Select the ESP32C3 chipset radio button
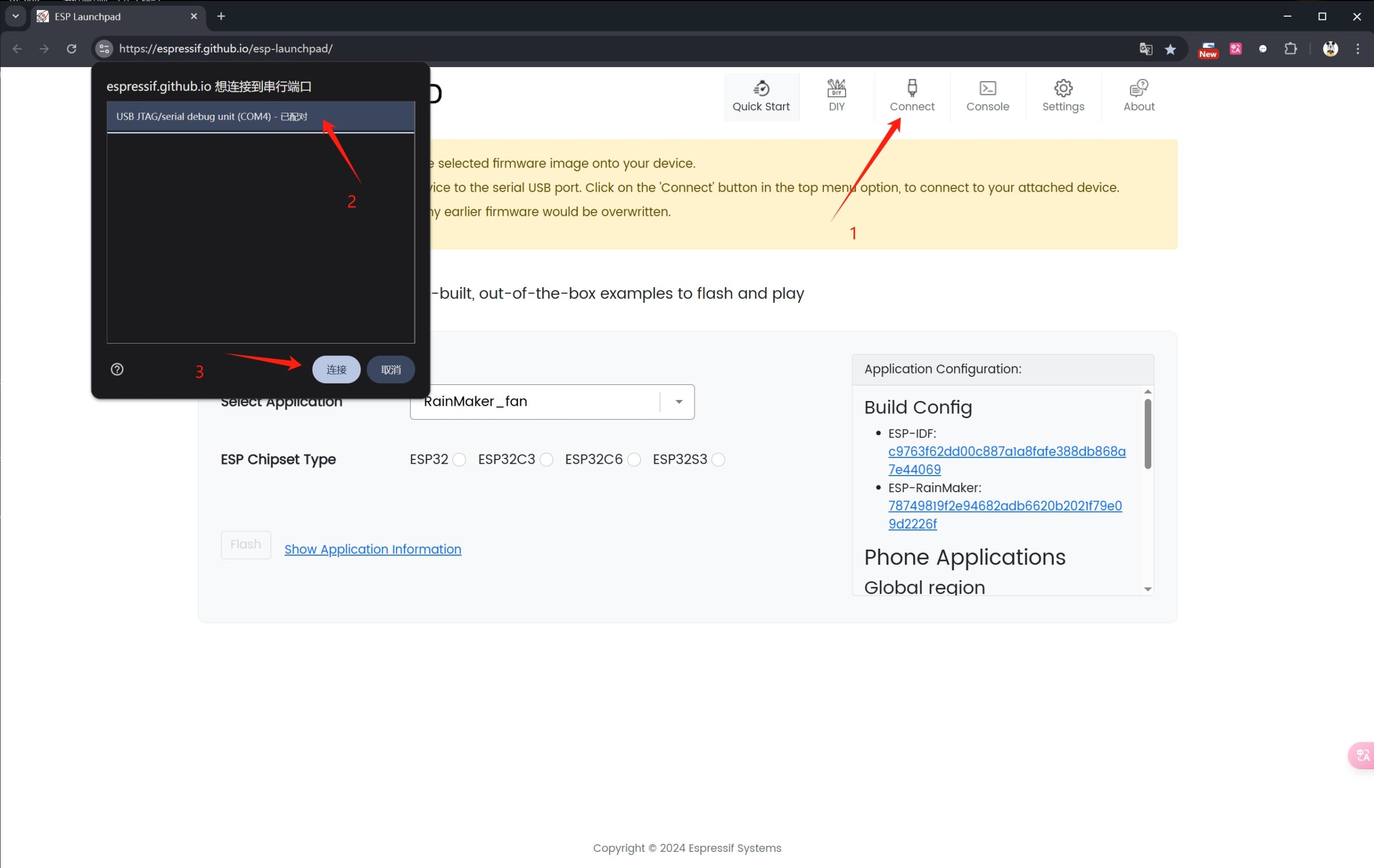Viewport: 1374px width, 868px height. tap(546, 459)
